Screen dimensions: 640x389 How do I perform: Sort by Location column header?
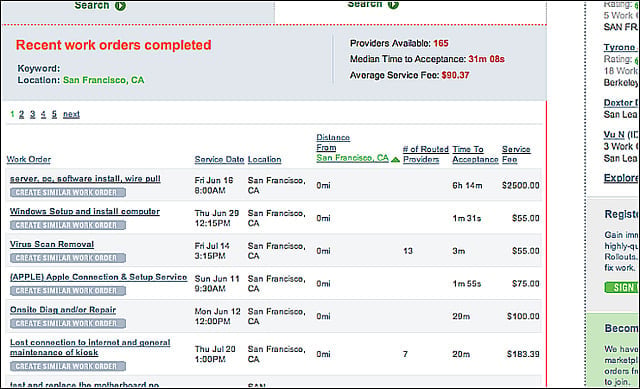tap(264, 159)
